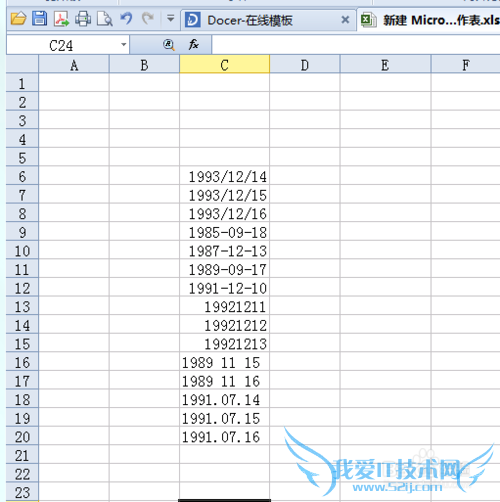Select column E header
Viewport: 500px width, 502px height.
tap(385, 64)
